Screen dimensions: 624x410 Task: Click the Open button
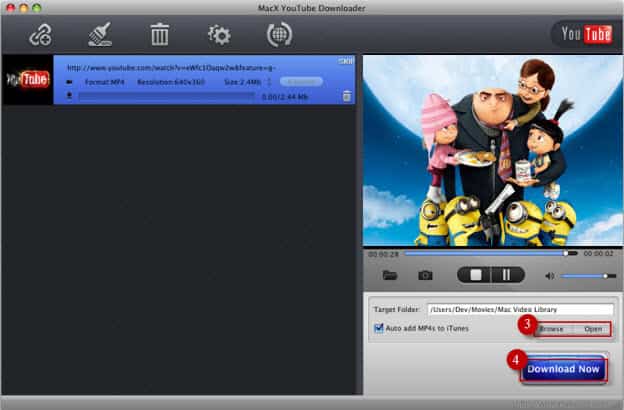click(593, 329)
